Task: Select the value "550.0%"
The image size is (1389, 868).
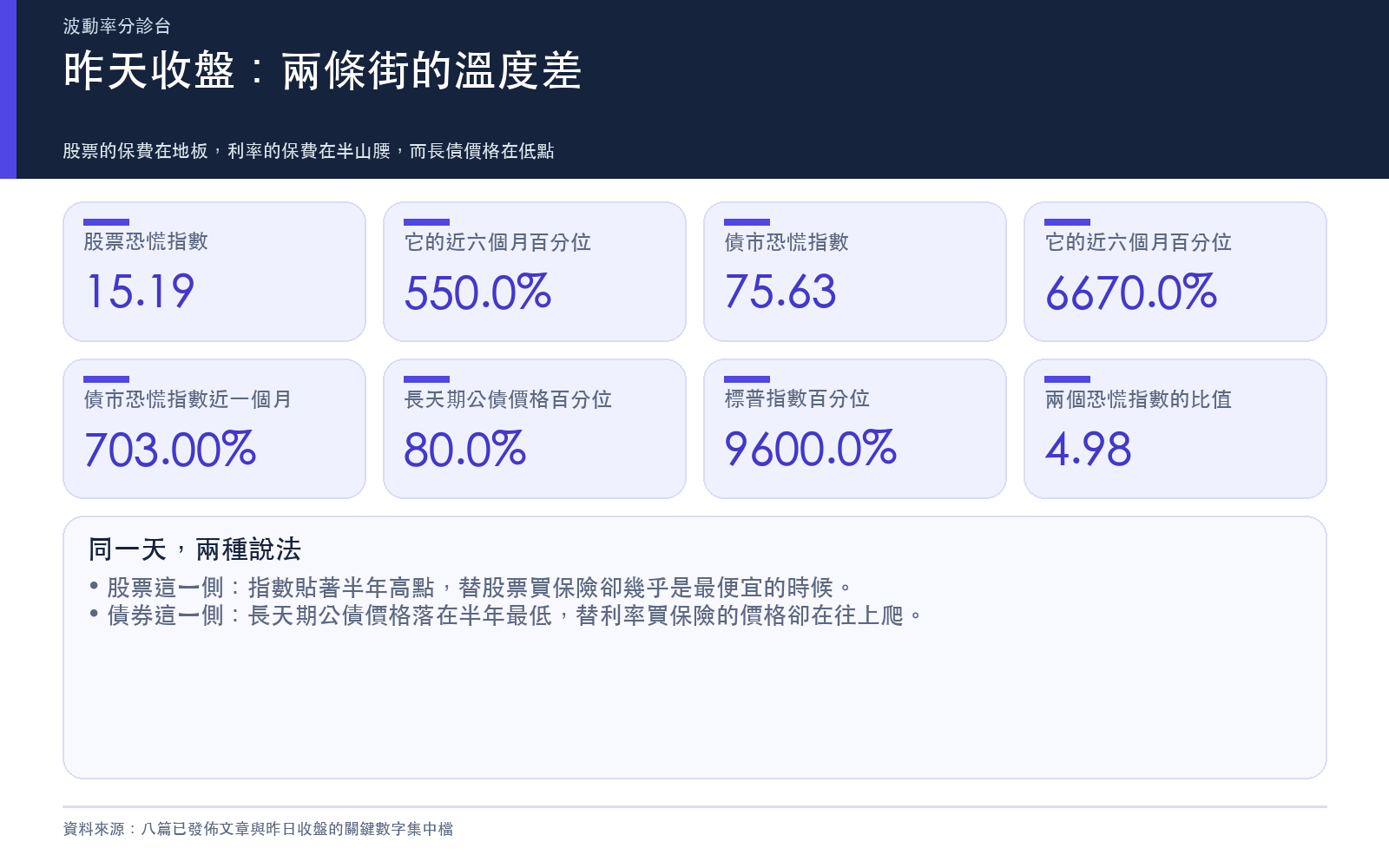Action: click(x=477, y=293)
